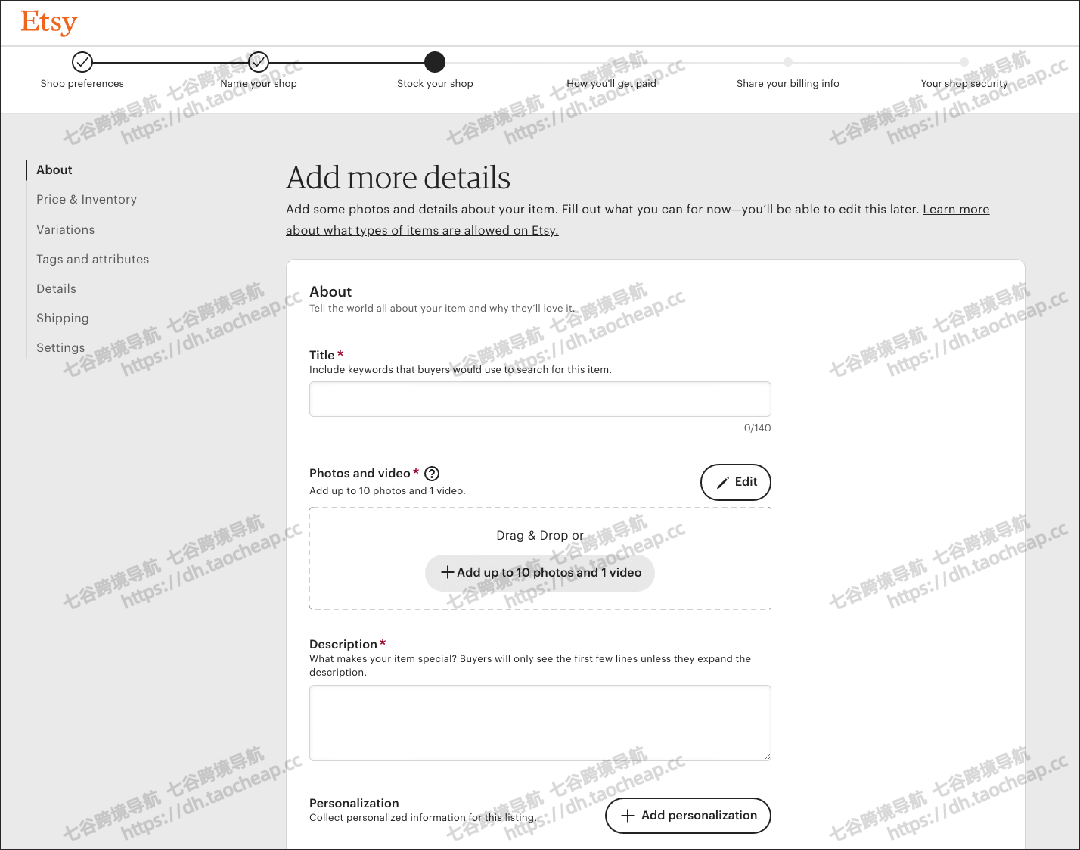The width and height of the screenshot is (1080, 850).
Task: Click the How you'll get paid step dot
Action: [x=612, y=62]
